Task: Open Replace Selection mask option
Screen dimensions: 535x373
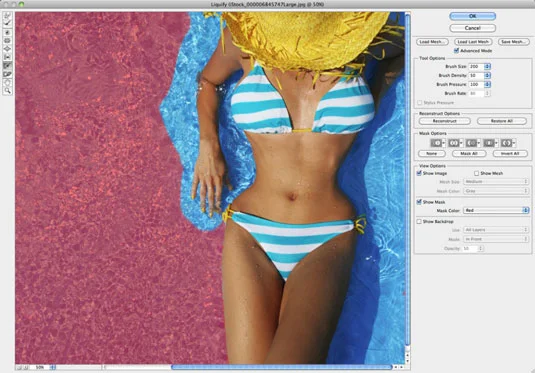Action: 438,143
